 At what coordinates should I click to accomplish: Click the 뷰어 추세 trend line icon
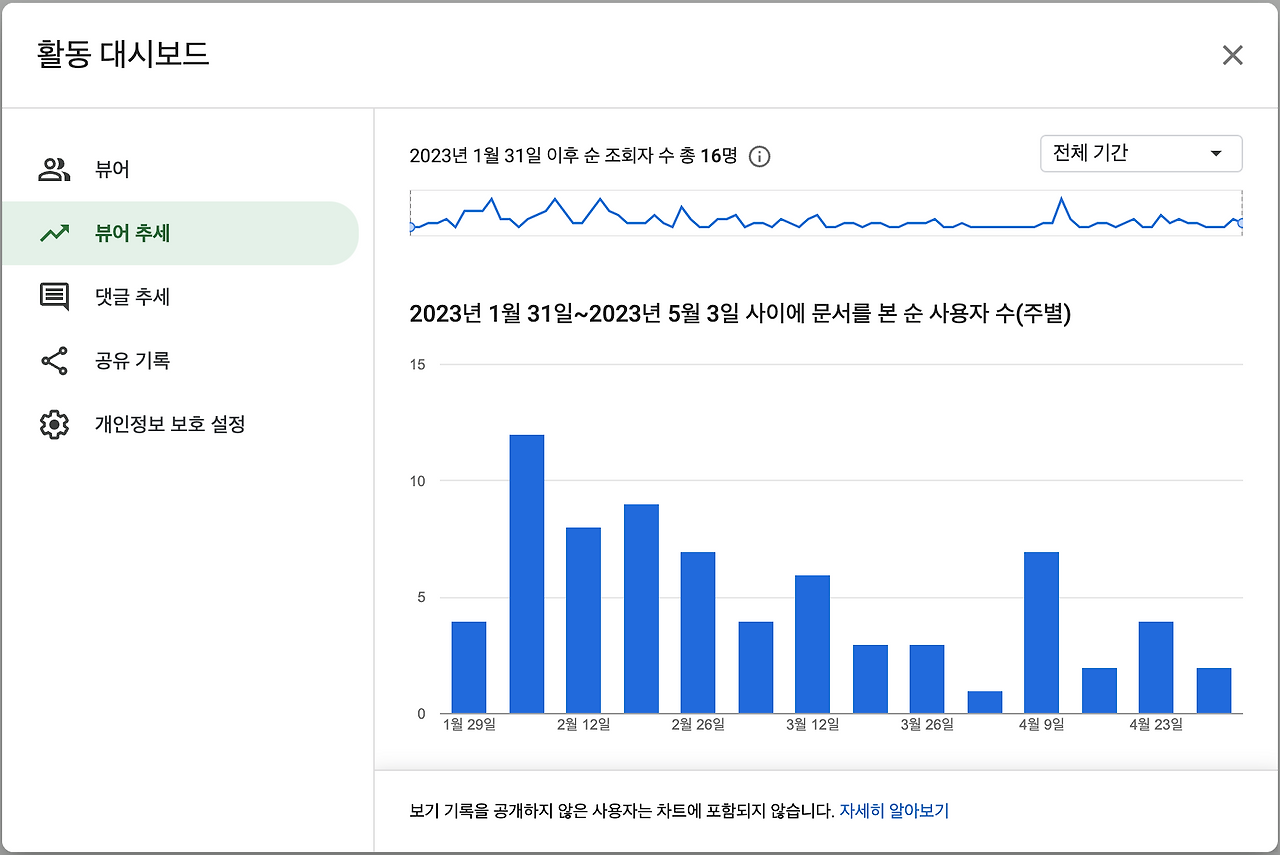click(53, 233)
